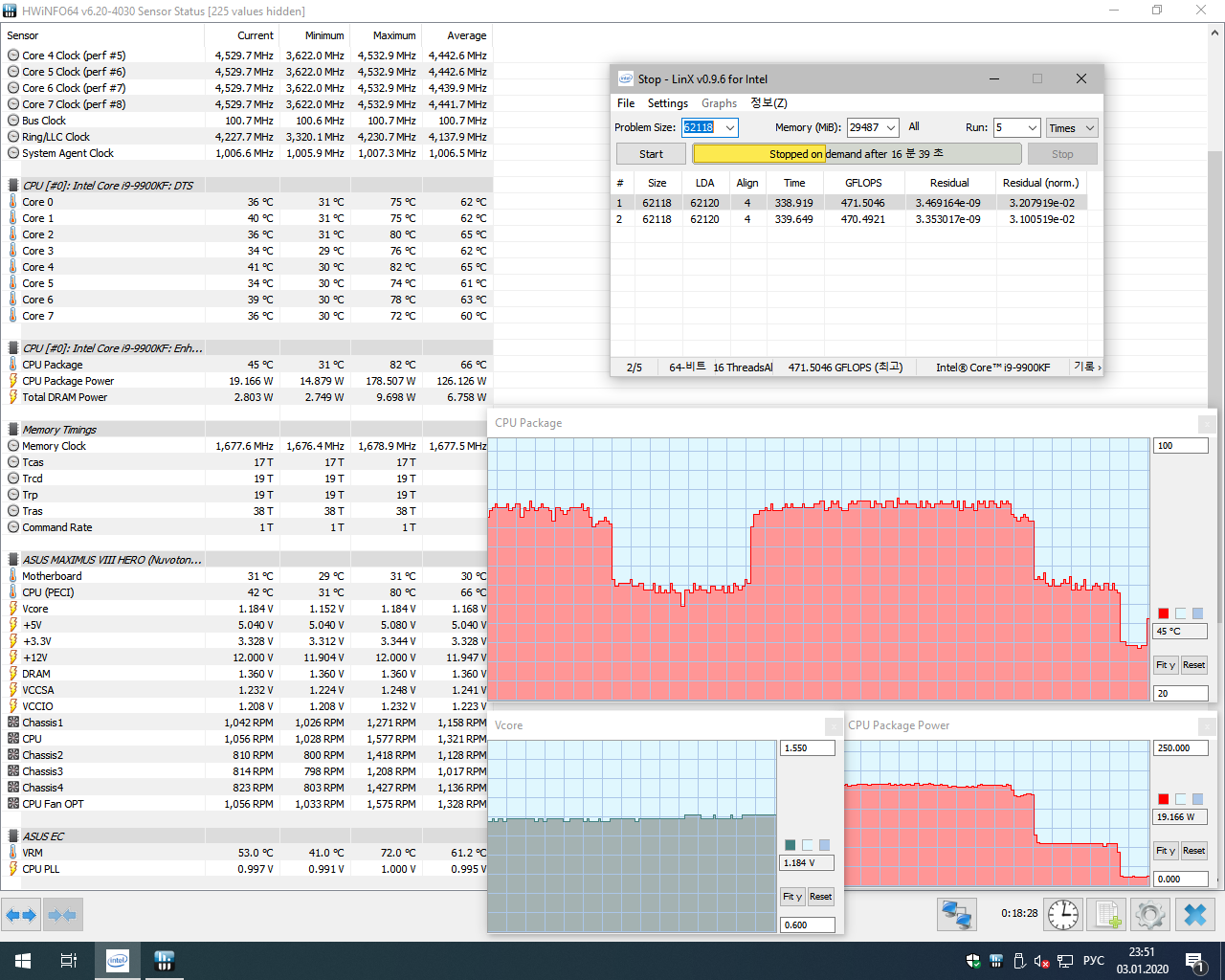Click Fit y on the Vcore graph
Screen dimensions: 1225x980
coord(792,897)
